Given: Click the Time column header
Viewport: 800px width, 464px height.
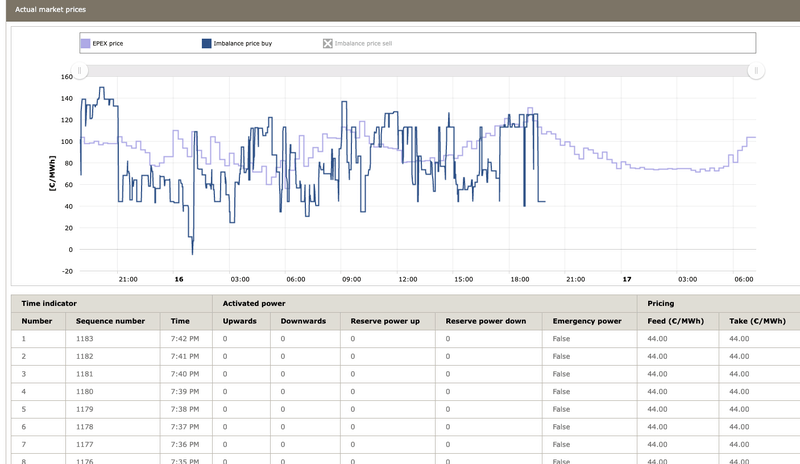Looking at the screenshot, I should click(x=180, y=322).
